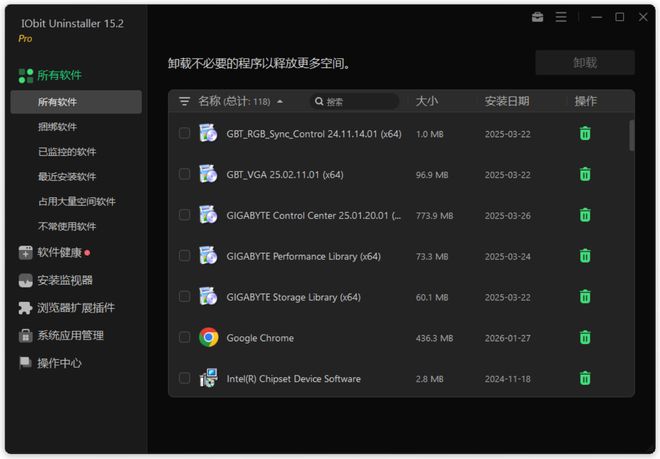Open 软件健康 section

[x=59, y=253]
